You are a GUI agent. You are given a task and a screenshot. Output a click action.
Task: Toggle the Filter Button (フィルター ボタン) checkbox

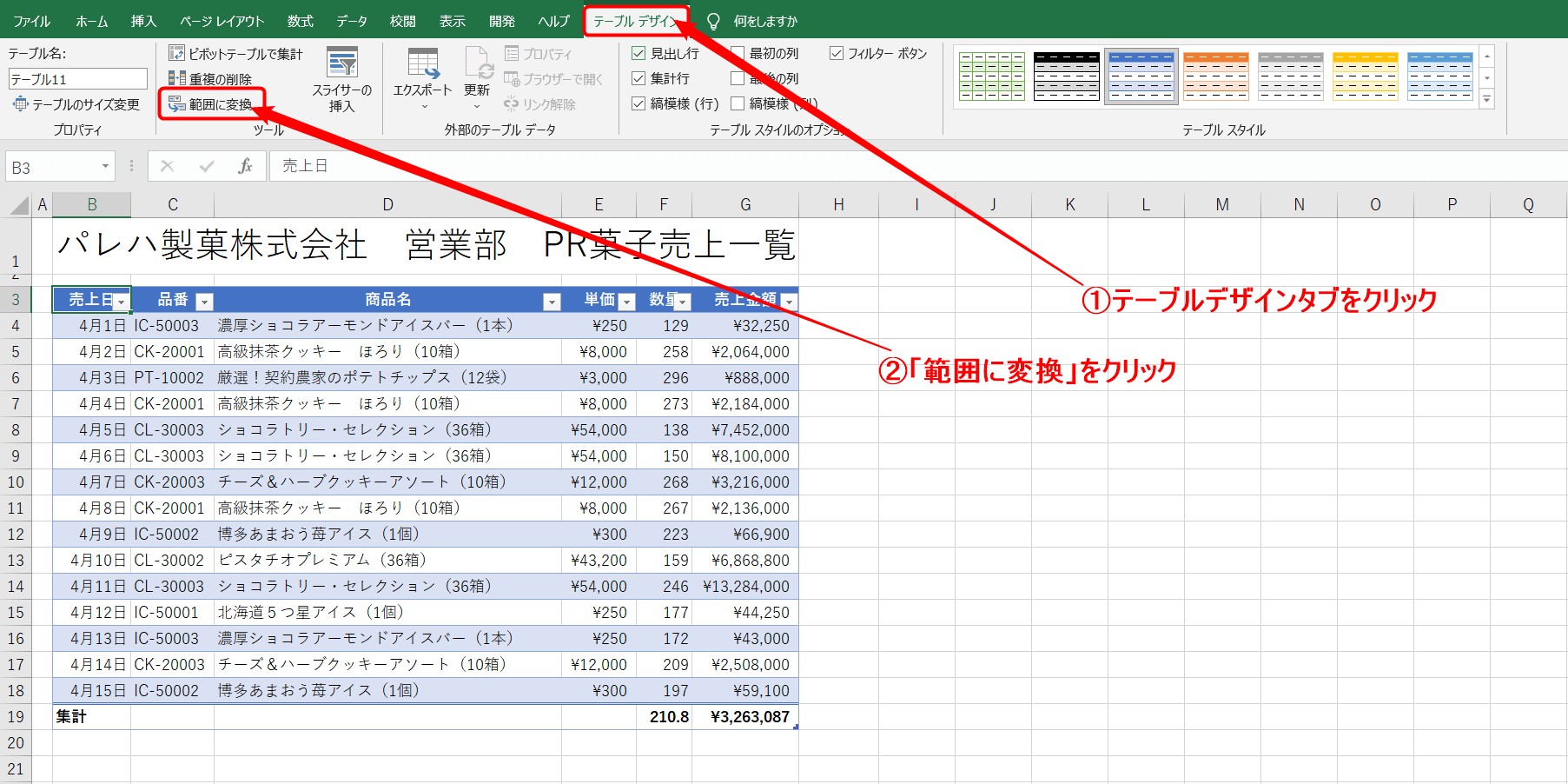click(x=837, y=54)
